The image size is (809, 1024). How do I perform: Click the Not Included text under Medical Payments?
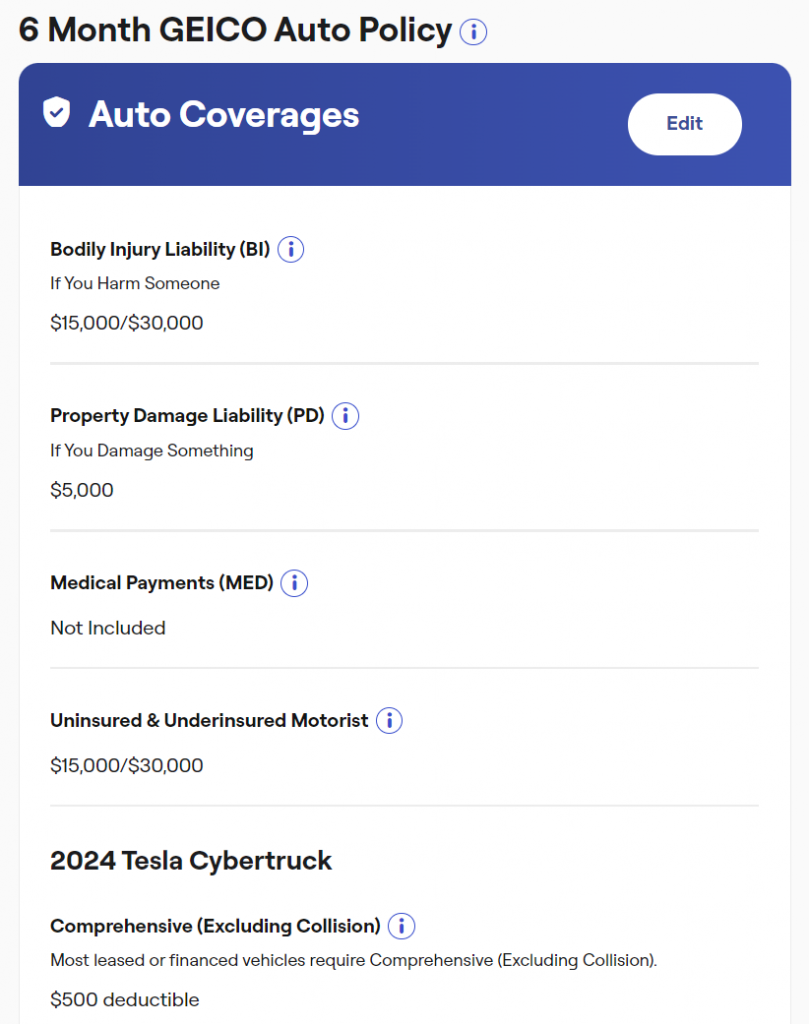[x=108, y=628]
